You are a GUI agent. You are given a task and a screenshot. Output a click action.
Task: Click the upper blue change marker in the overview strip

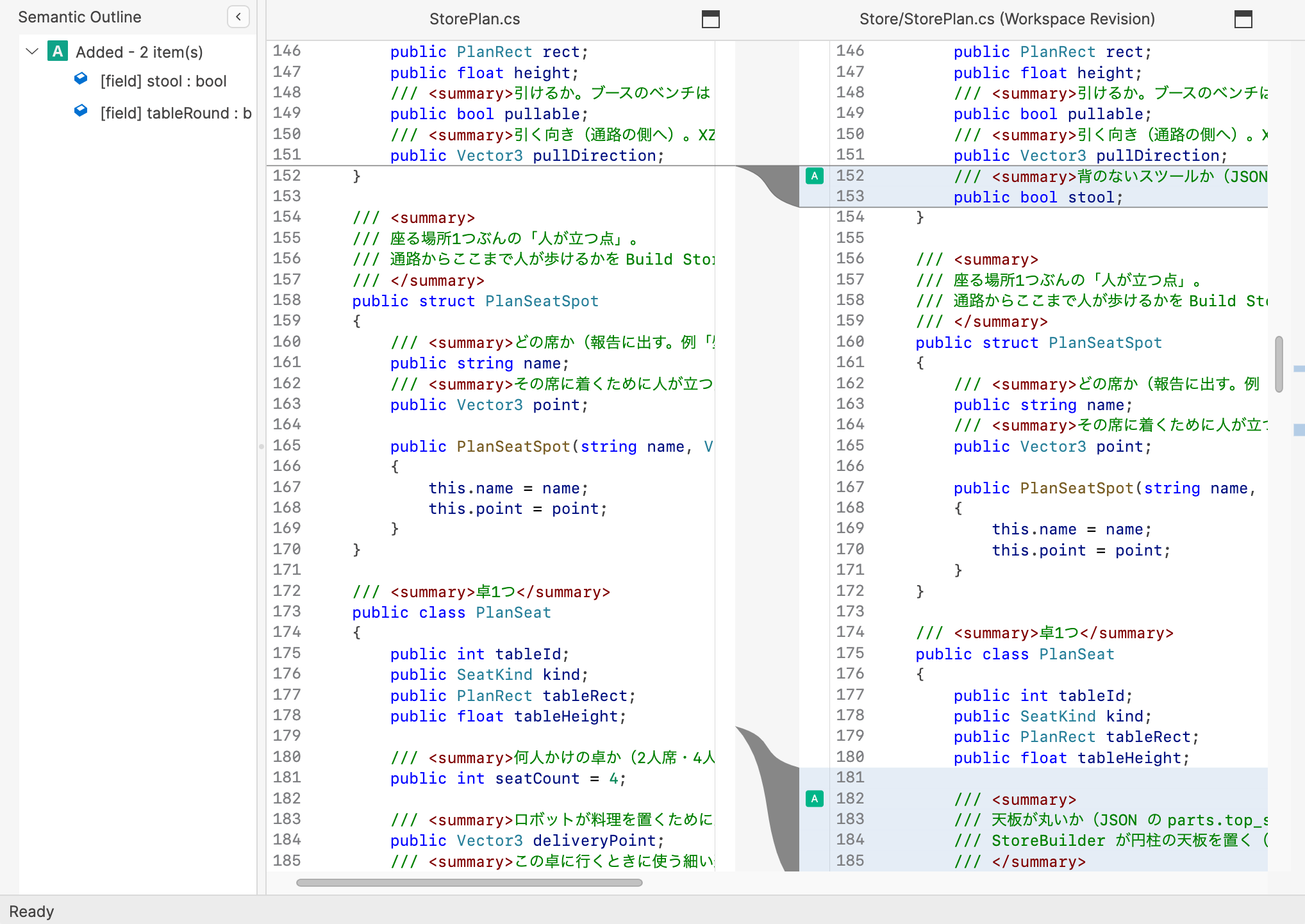[x=1299, y=369]
